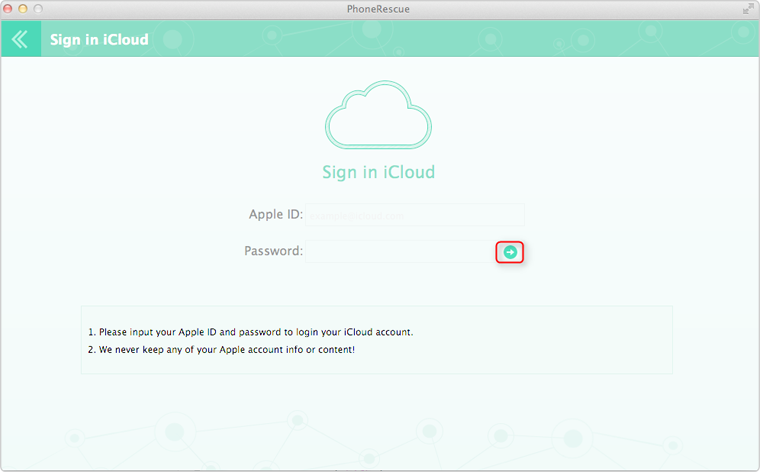The width and height of the screenshot is (760, 472).
Task: Click the "Sign in iCloud" heading below cloud
Action: [378, 172]
